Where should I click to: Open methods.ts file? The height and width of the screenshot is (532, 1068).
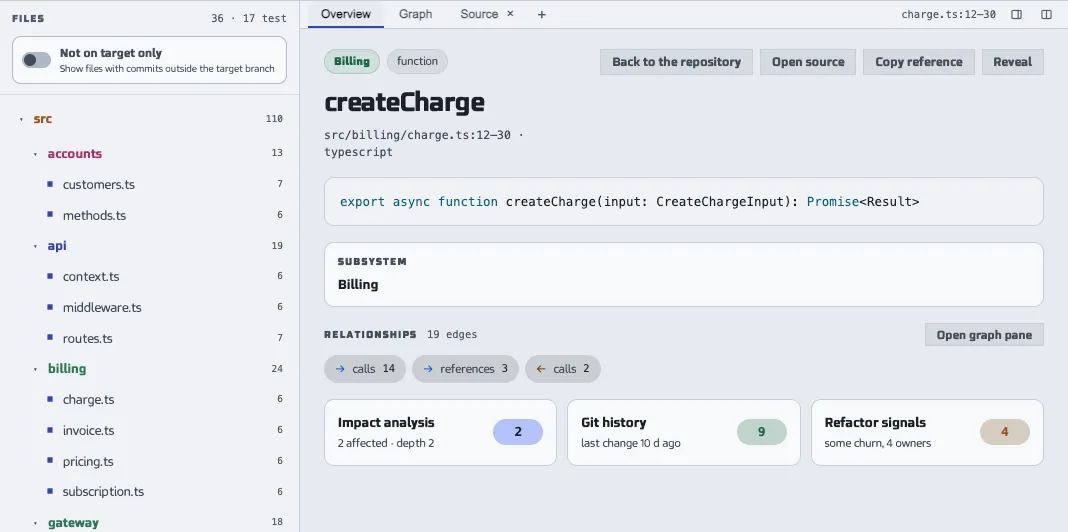[95, 215]
